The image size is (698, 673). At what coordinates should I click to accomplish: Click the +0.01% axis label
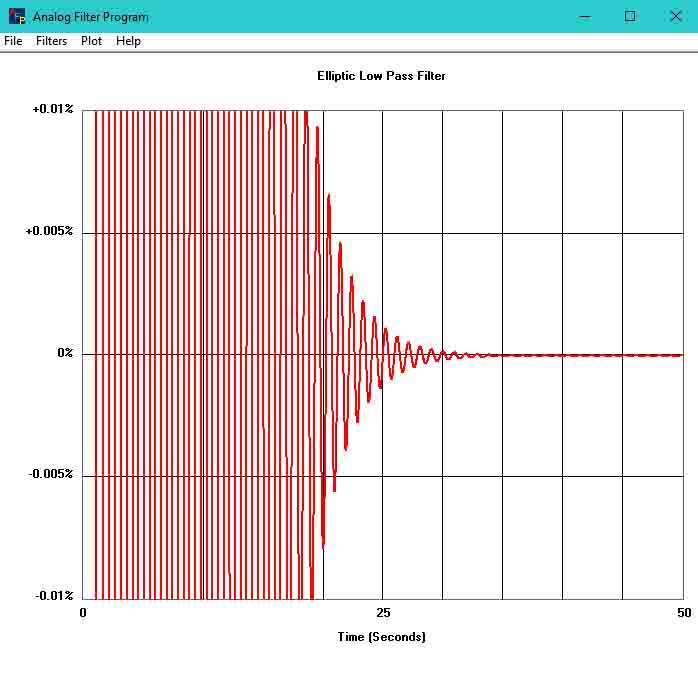point(53,109)
